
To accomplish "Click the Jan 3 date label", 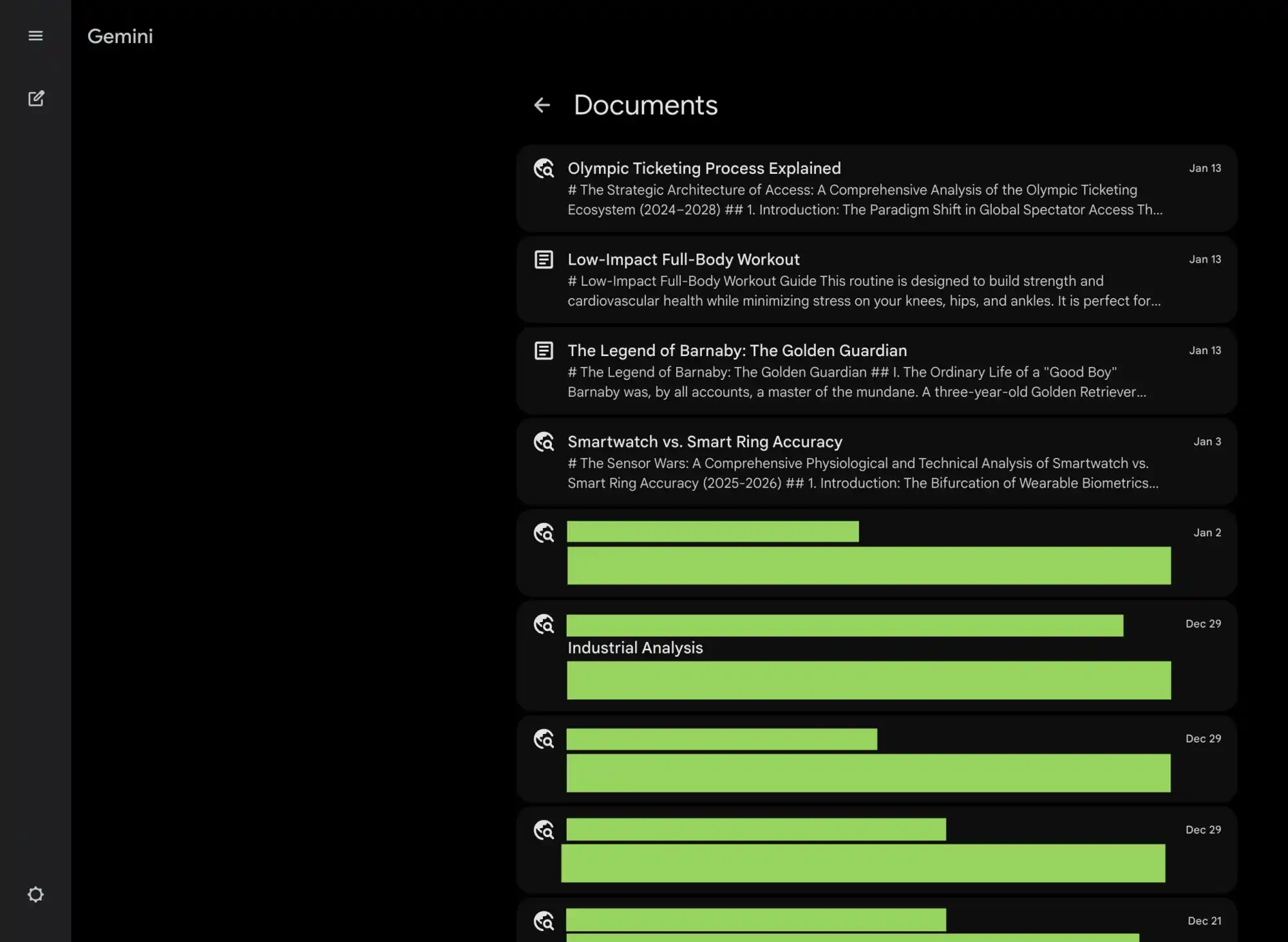I will pyautogui.click(x=1207, y=442).
